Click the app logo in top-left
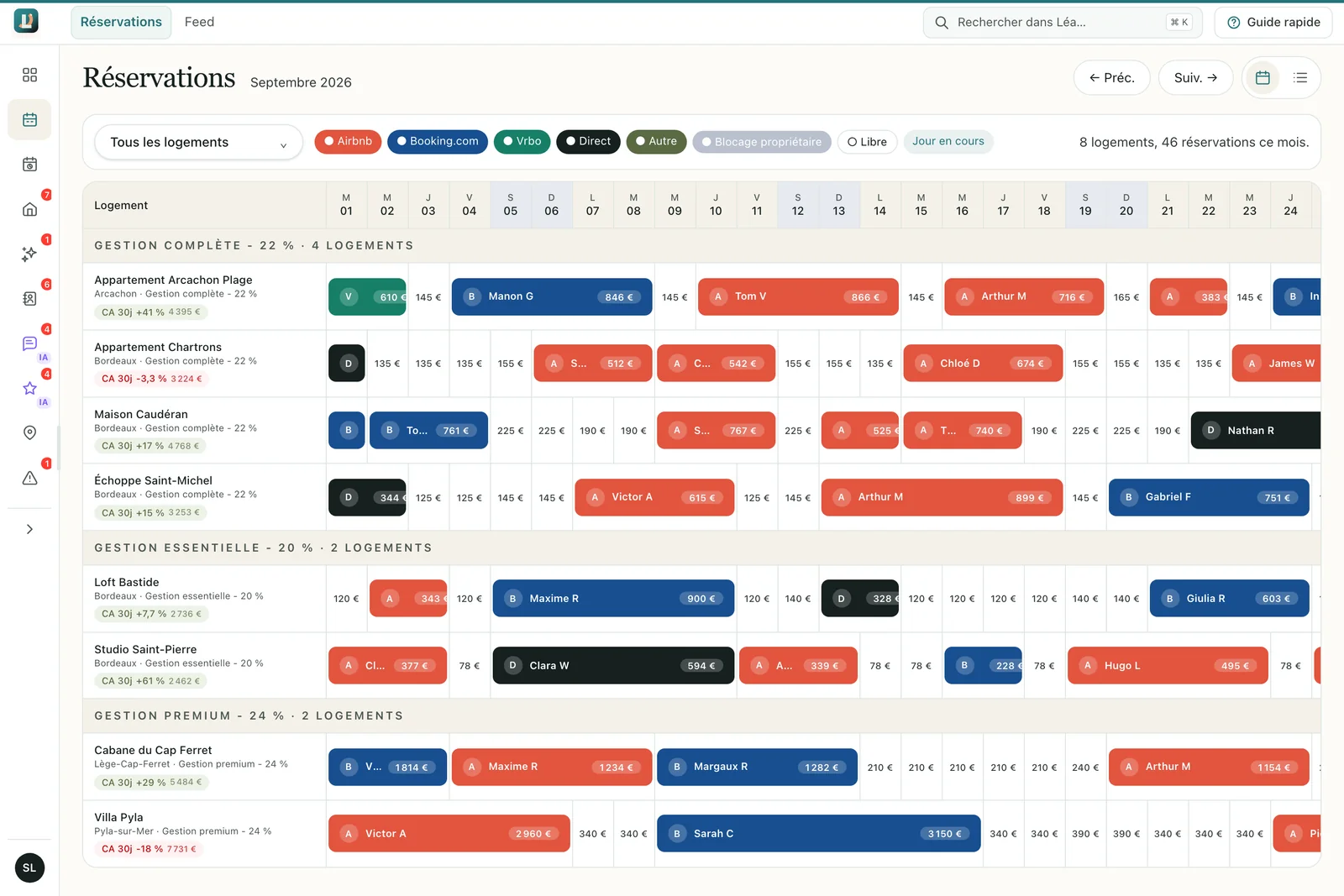Screen dimensions: 1344x896 (x=26, y=22)
